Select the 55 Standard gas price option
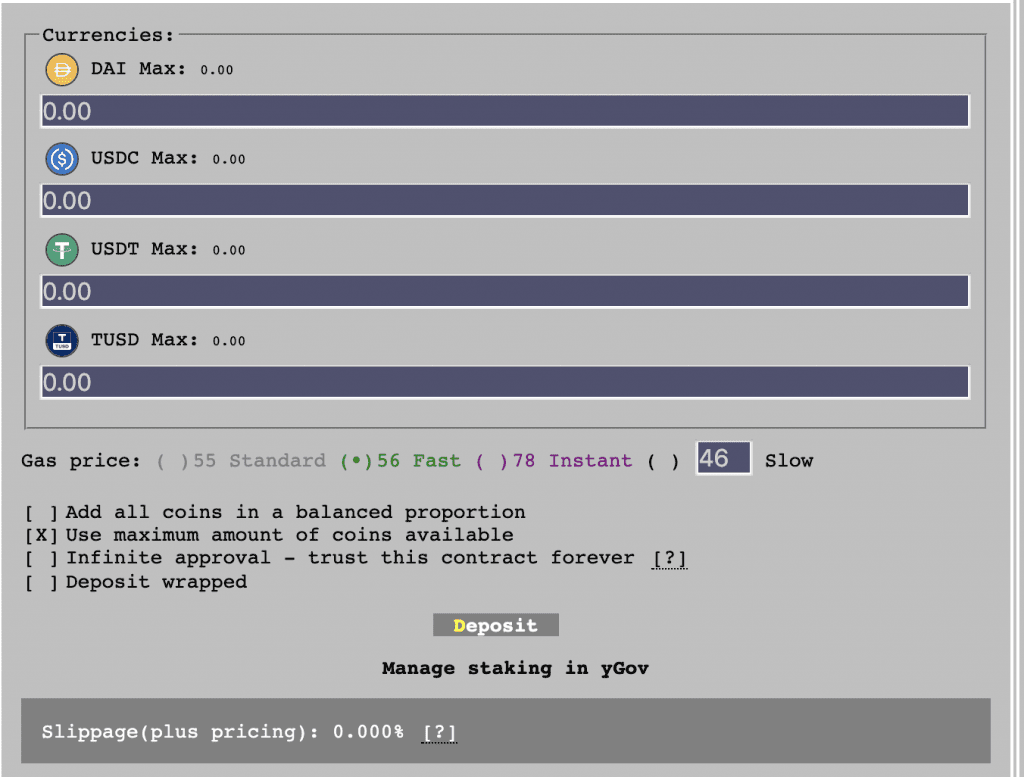1024x777 pixels. tap(171, 461)
